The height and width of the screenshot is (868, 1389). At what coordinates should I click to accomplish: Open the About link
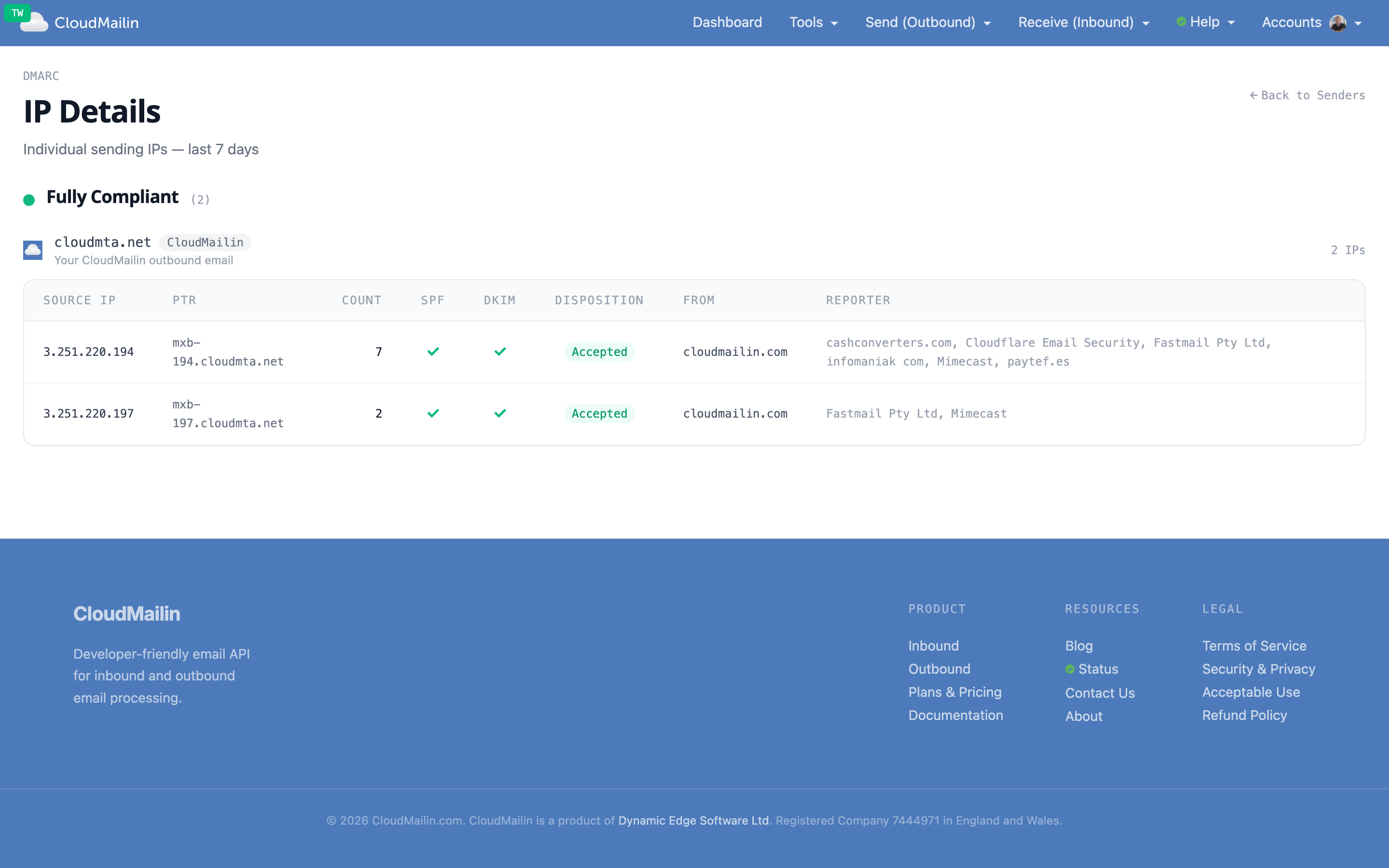click(x=1084, y=716)
